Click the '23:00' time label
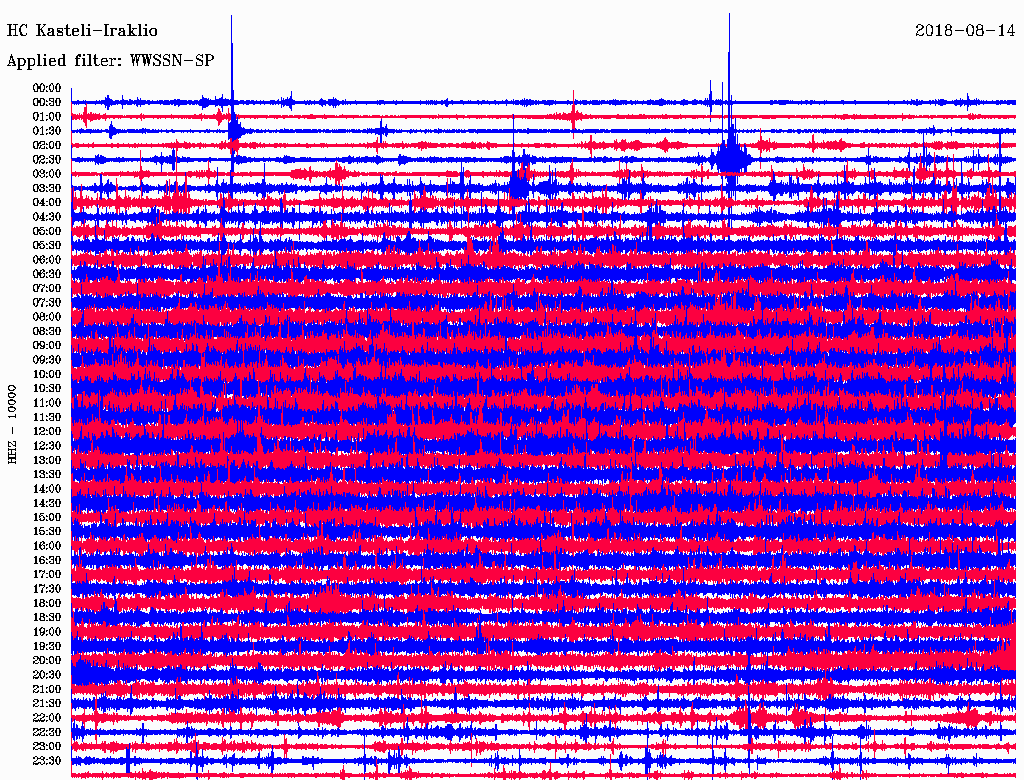The height and width of the screenshot is (780, 1024). pos(47,746)
